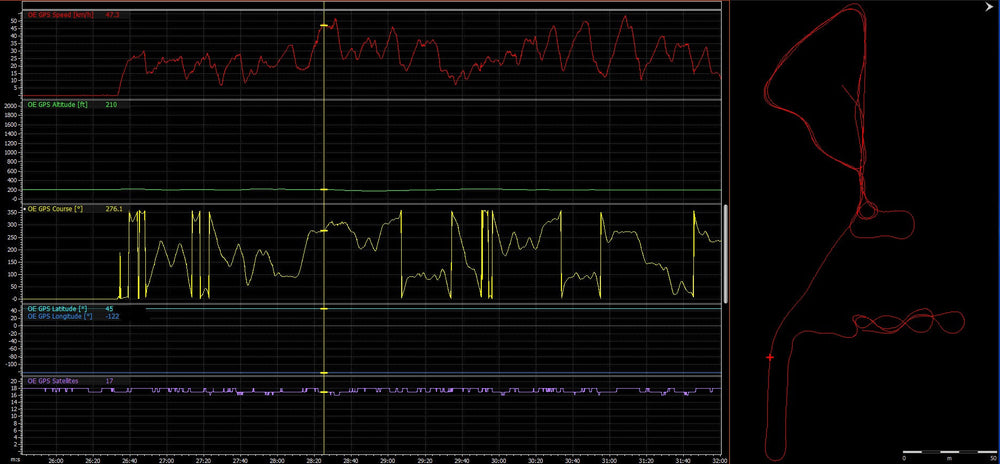Click the yellow cursor marker on latitude trace
This screenshot has height=464, width=1000.
tap(323, 309)
